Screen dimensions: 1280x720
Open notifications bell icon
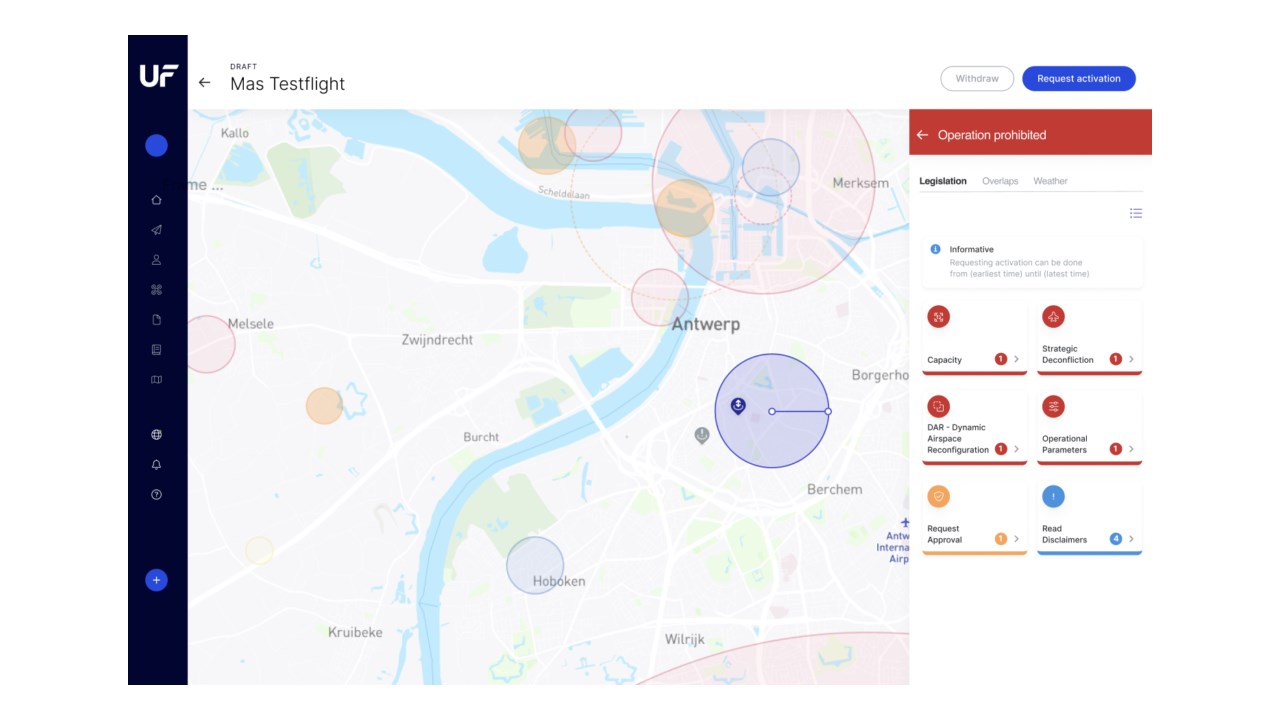[x=156, y=465]
